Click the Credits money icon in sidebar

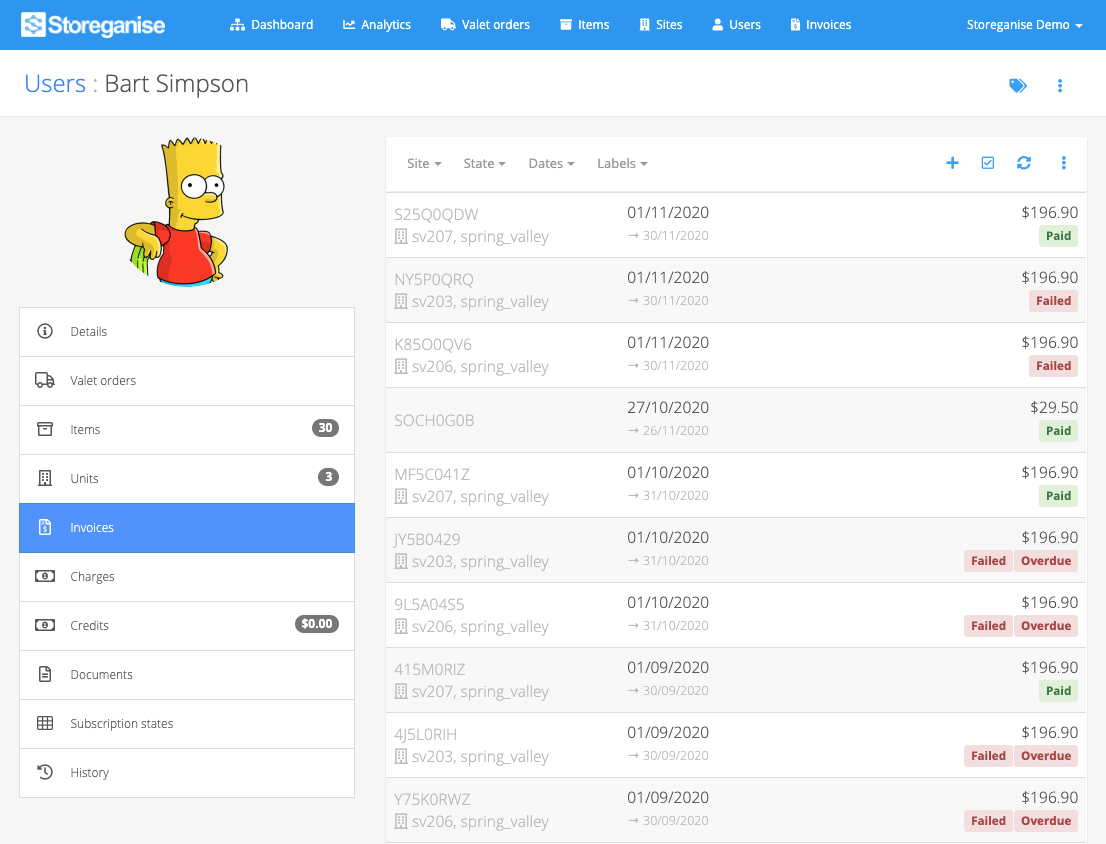44,625
